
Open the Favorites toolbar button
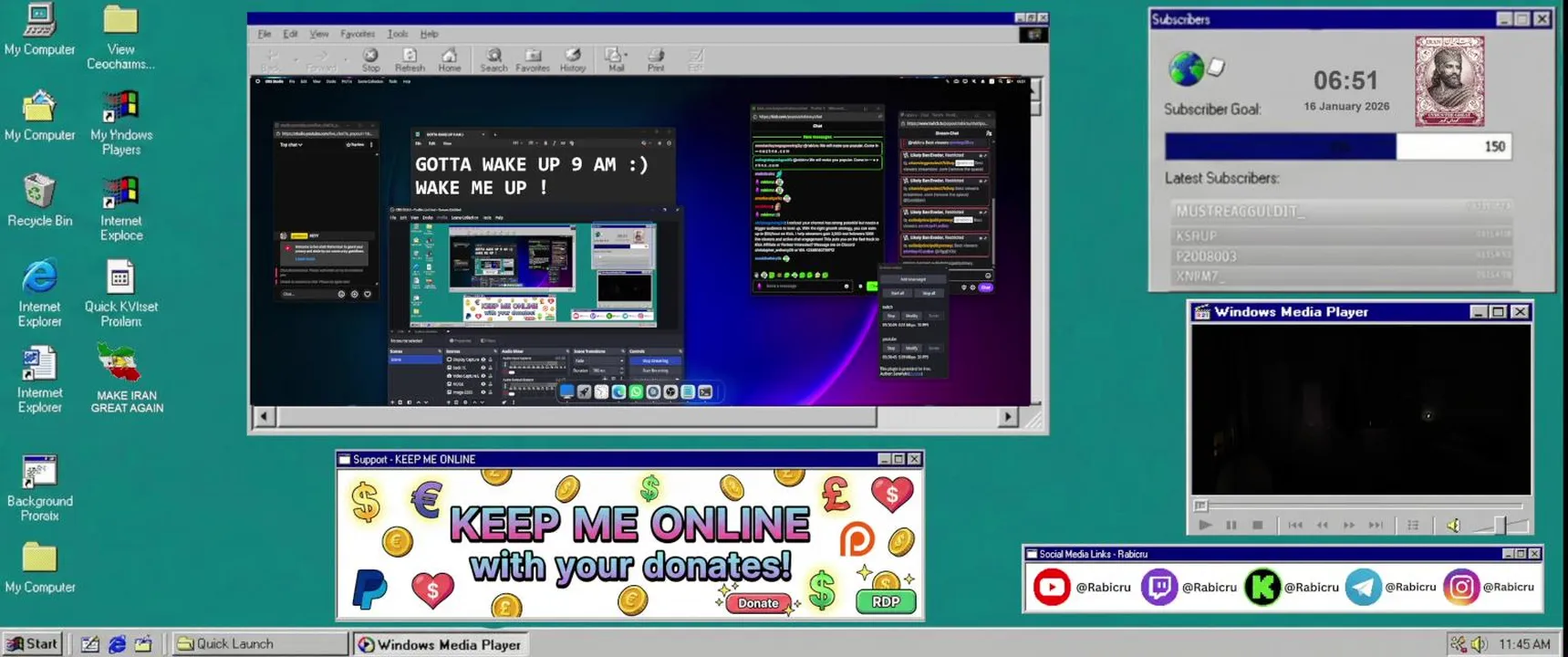(533, 60)
